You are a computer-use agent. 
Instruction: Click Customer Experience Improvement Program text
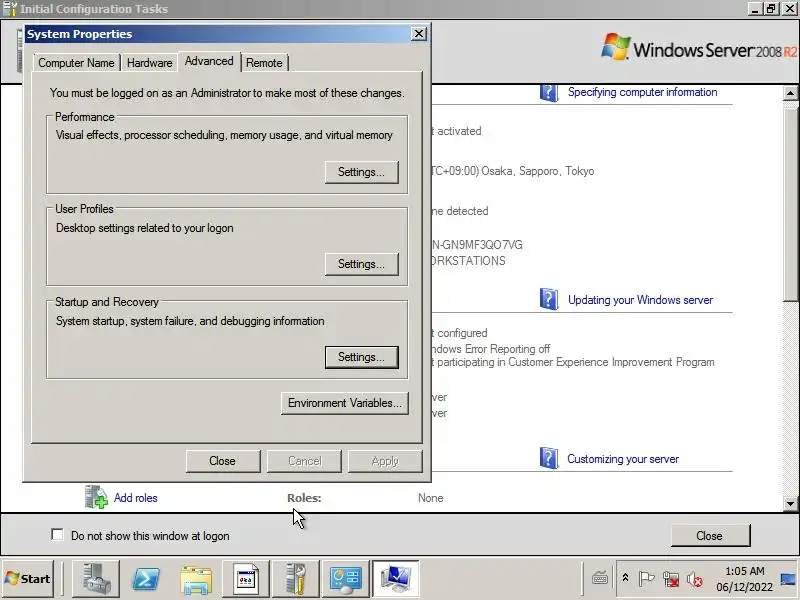611,362
